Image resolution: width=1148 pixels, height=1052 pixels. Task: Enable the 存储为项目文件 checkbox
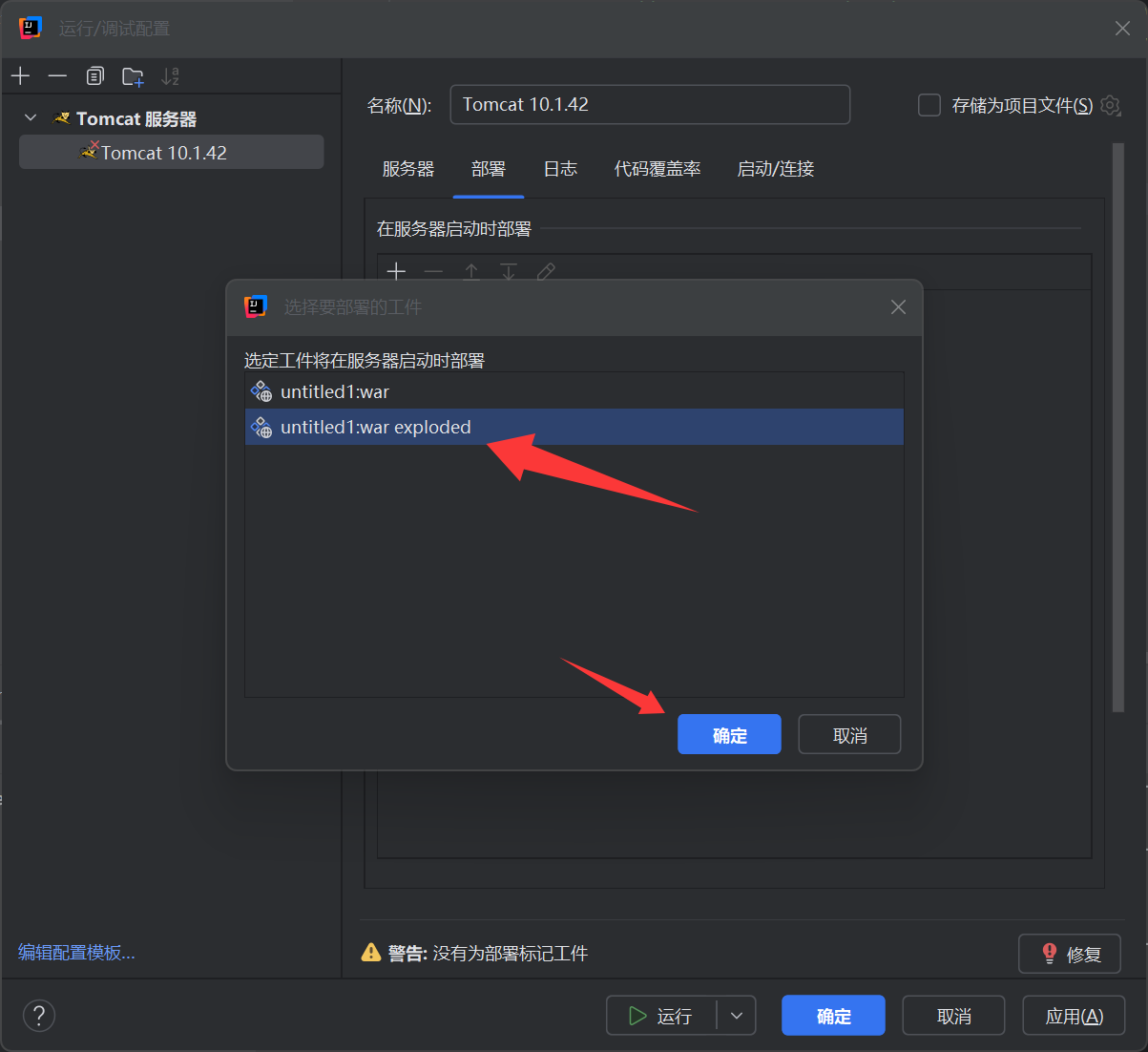(929, 106)
